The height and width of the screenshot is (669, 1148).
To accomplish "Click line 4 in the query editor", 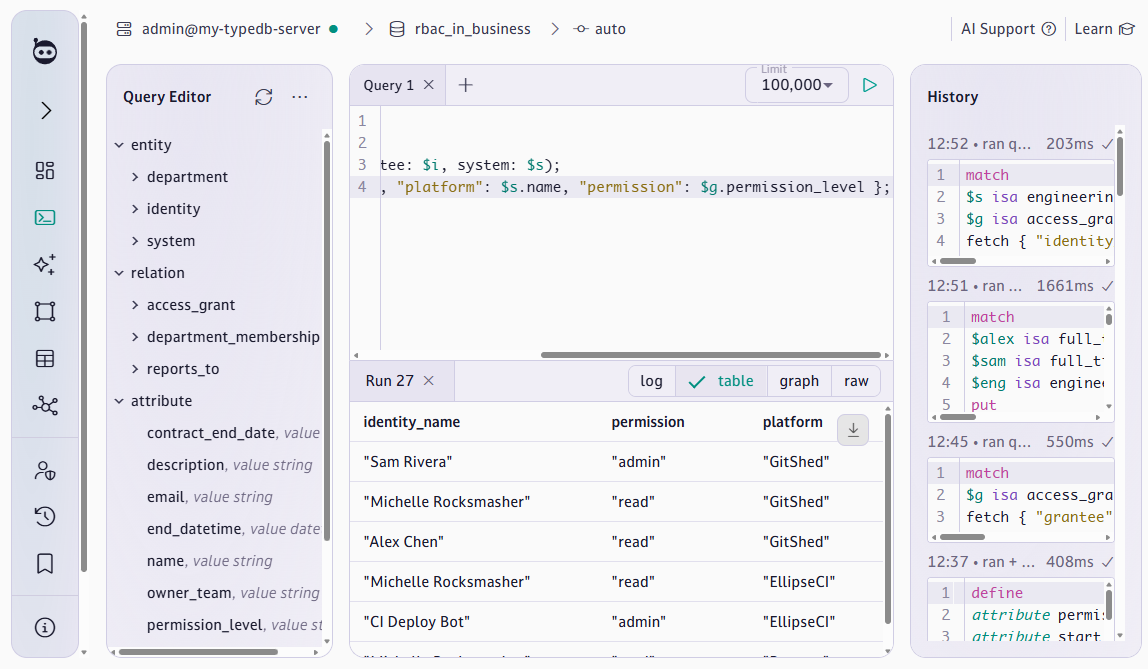I will (x=635, y=187).
